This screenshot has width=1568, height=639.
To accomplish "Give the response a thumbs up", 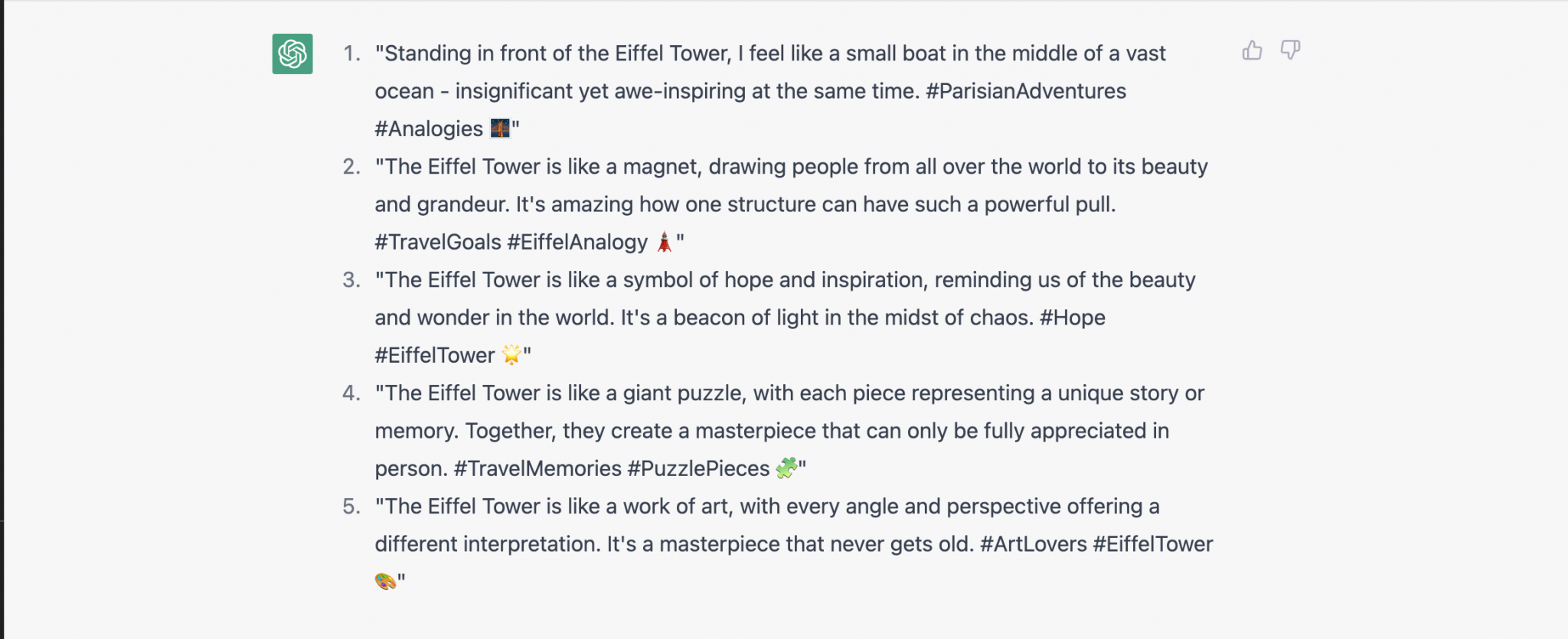I will pyautogui.click(x=1252, y=51).
